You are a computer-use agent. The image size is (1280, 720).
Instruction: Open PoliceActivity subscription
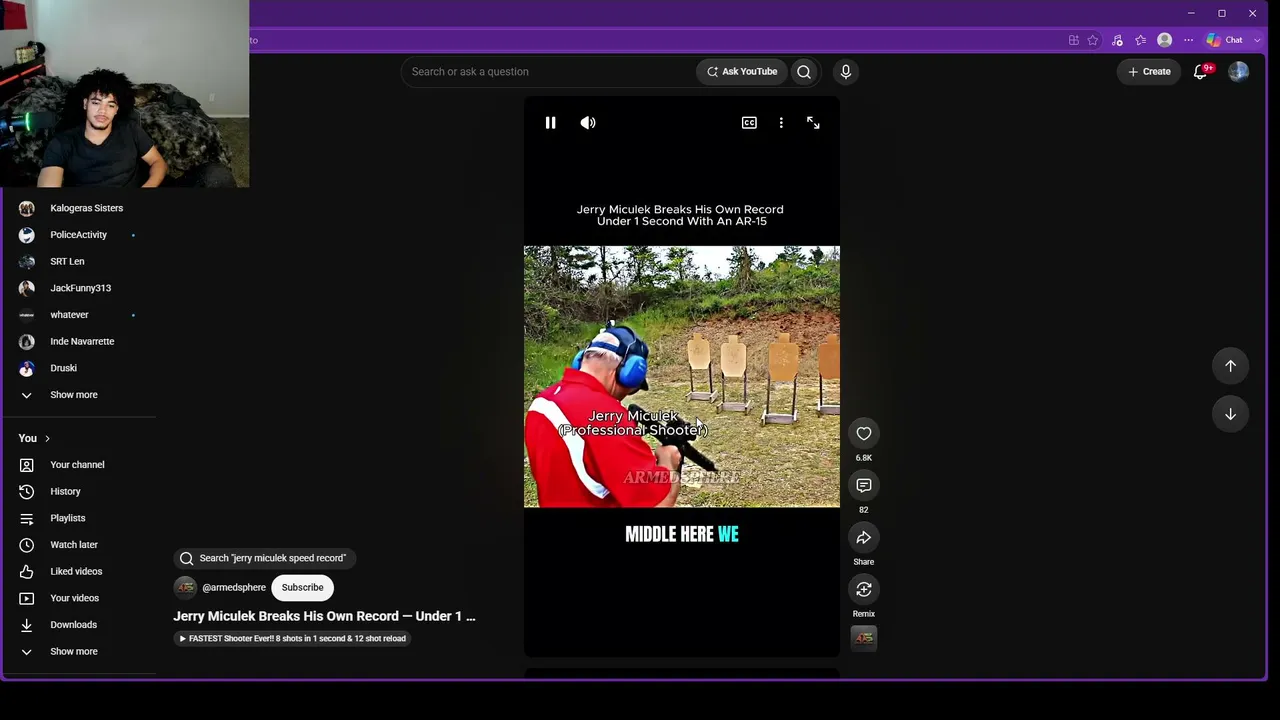point(80,235)
